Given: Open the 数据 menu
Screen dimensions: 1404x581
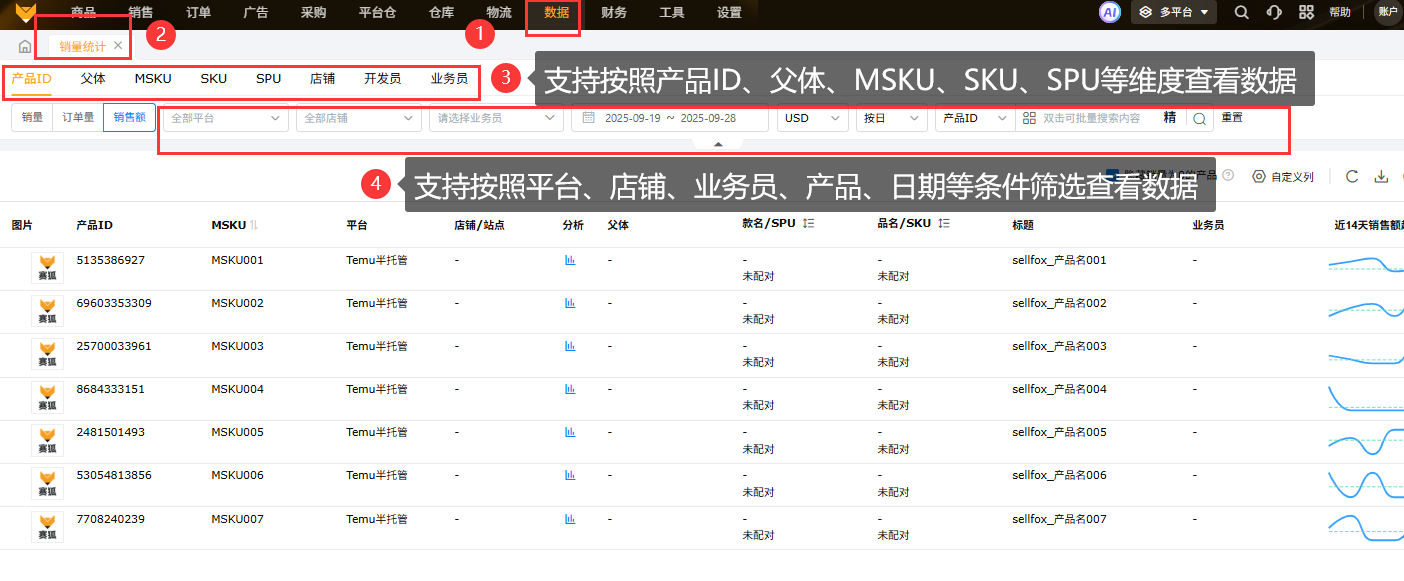Looking at the screenshot, I should pos(557,13).
